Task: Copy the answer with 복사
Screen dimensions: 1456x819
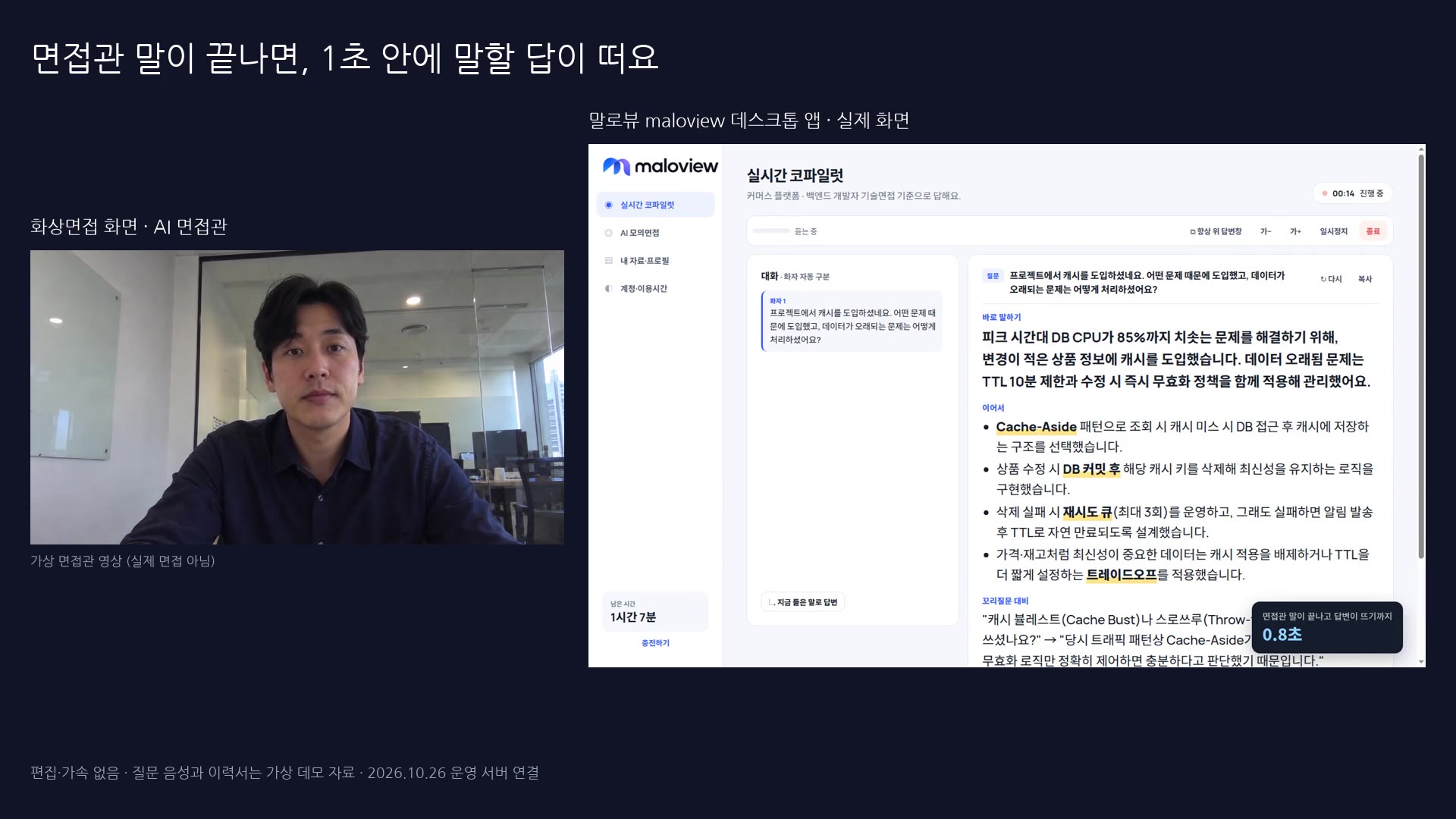Action: click(x=1365, y=279)
